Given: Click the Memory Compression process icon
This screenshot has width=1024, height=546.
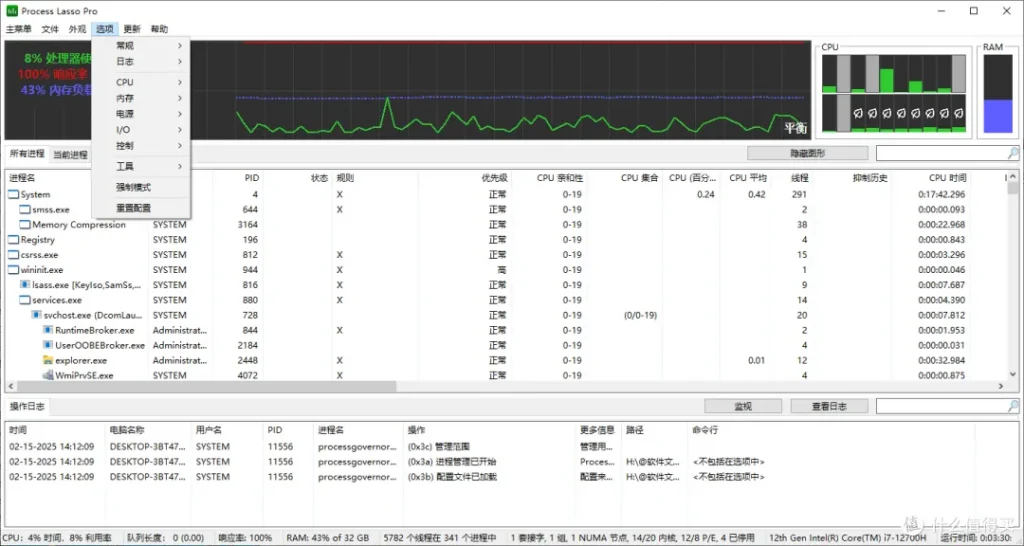Looking at the screenshot, I should click(25, 225).
